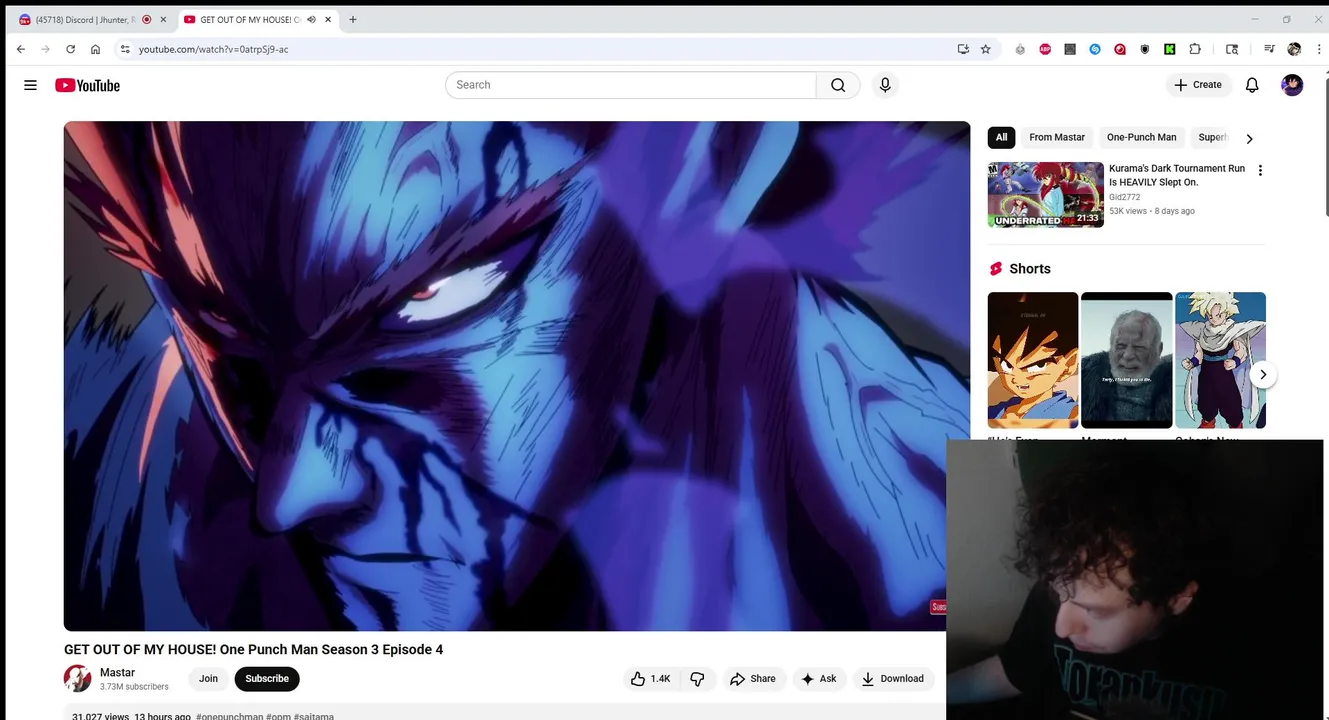Open tab search side panel icon
1329x720 pixels.
[x=1232, y=49]
